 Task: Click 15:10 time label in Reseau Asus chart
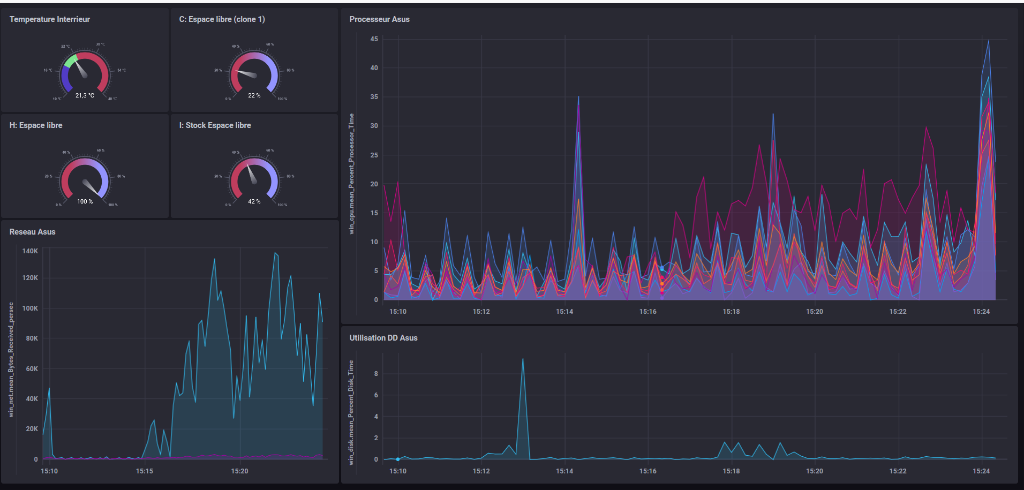(50, 470)
